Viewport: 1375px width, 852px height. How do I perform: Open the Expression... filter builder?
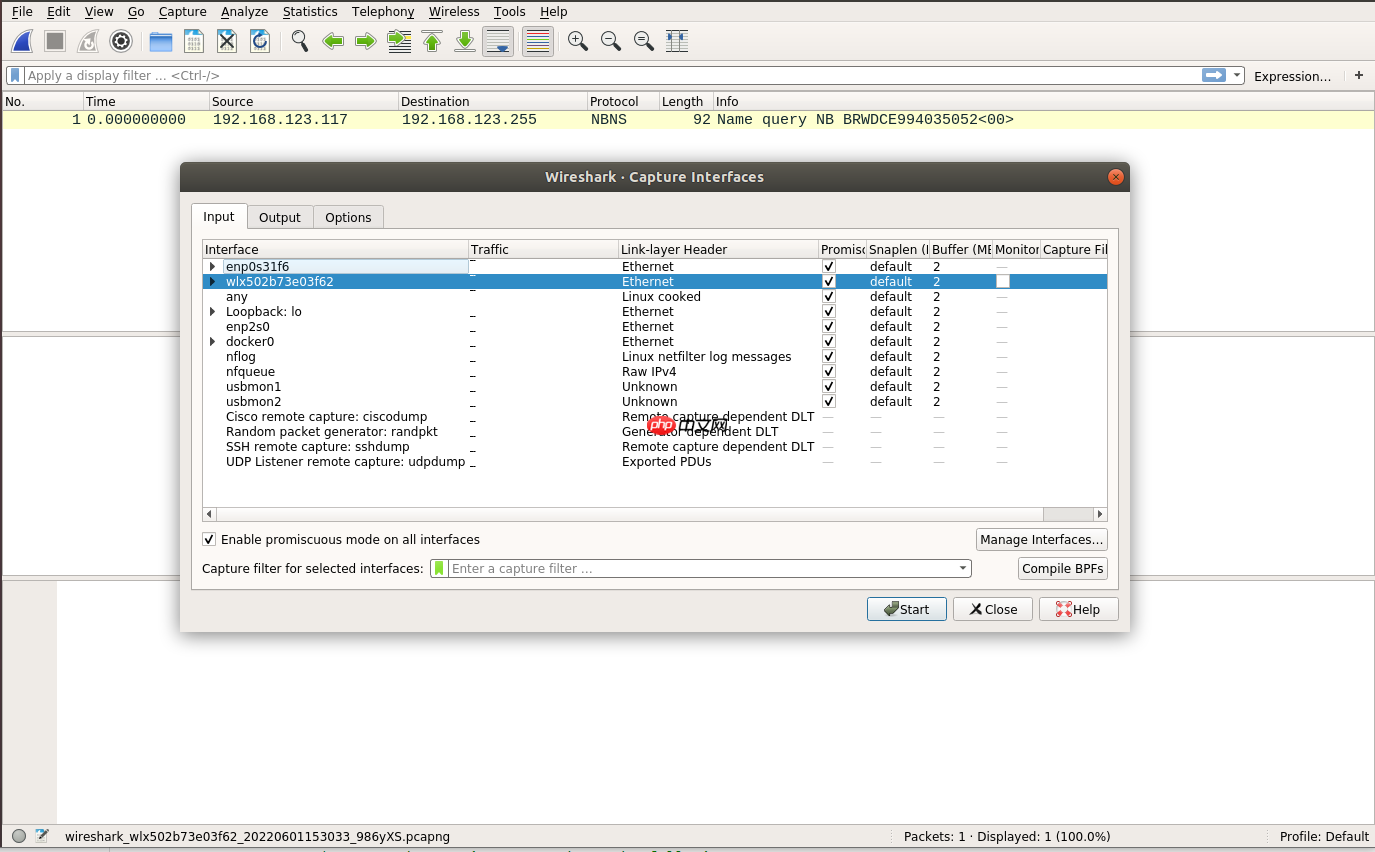pyautogui.click(x=1293, y=76)
